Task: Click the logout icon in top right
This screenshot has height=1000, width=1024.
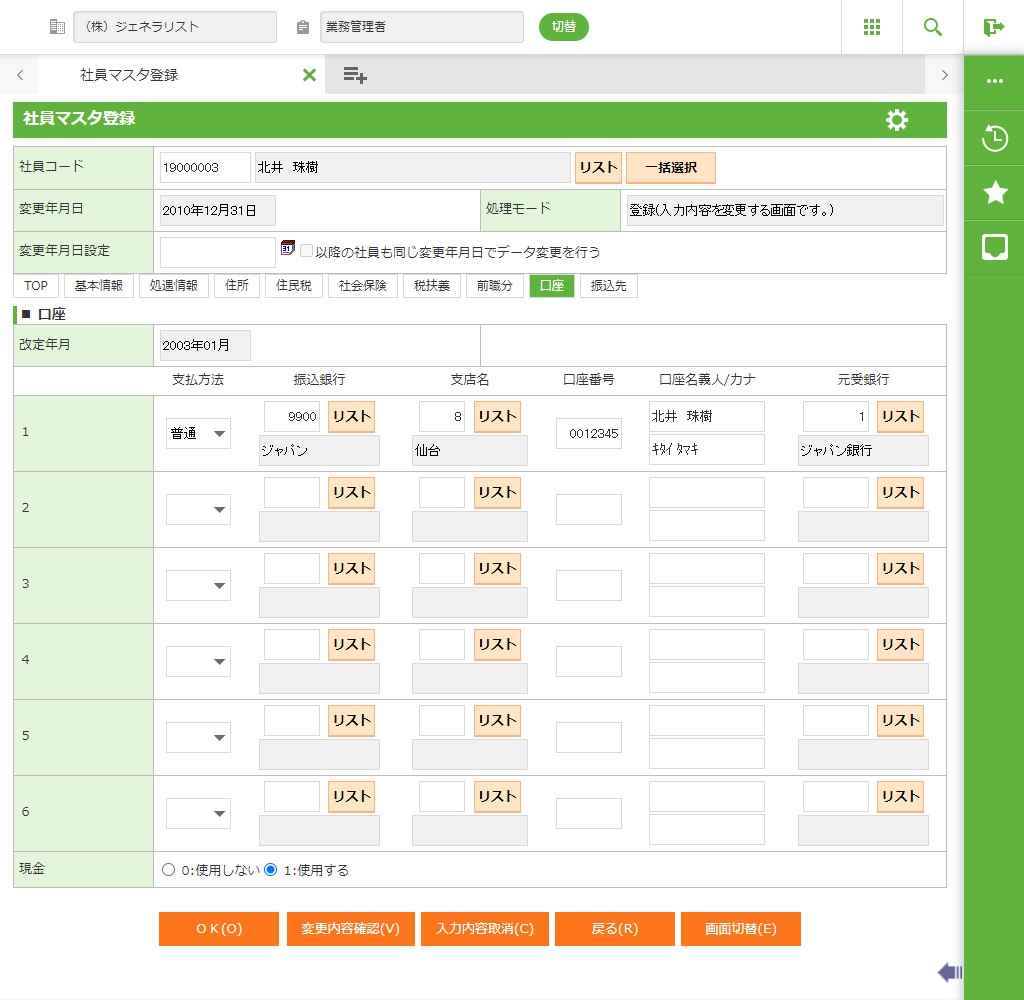Action: click(x=994, y=27)
